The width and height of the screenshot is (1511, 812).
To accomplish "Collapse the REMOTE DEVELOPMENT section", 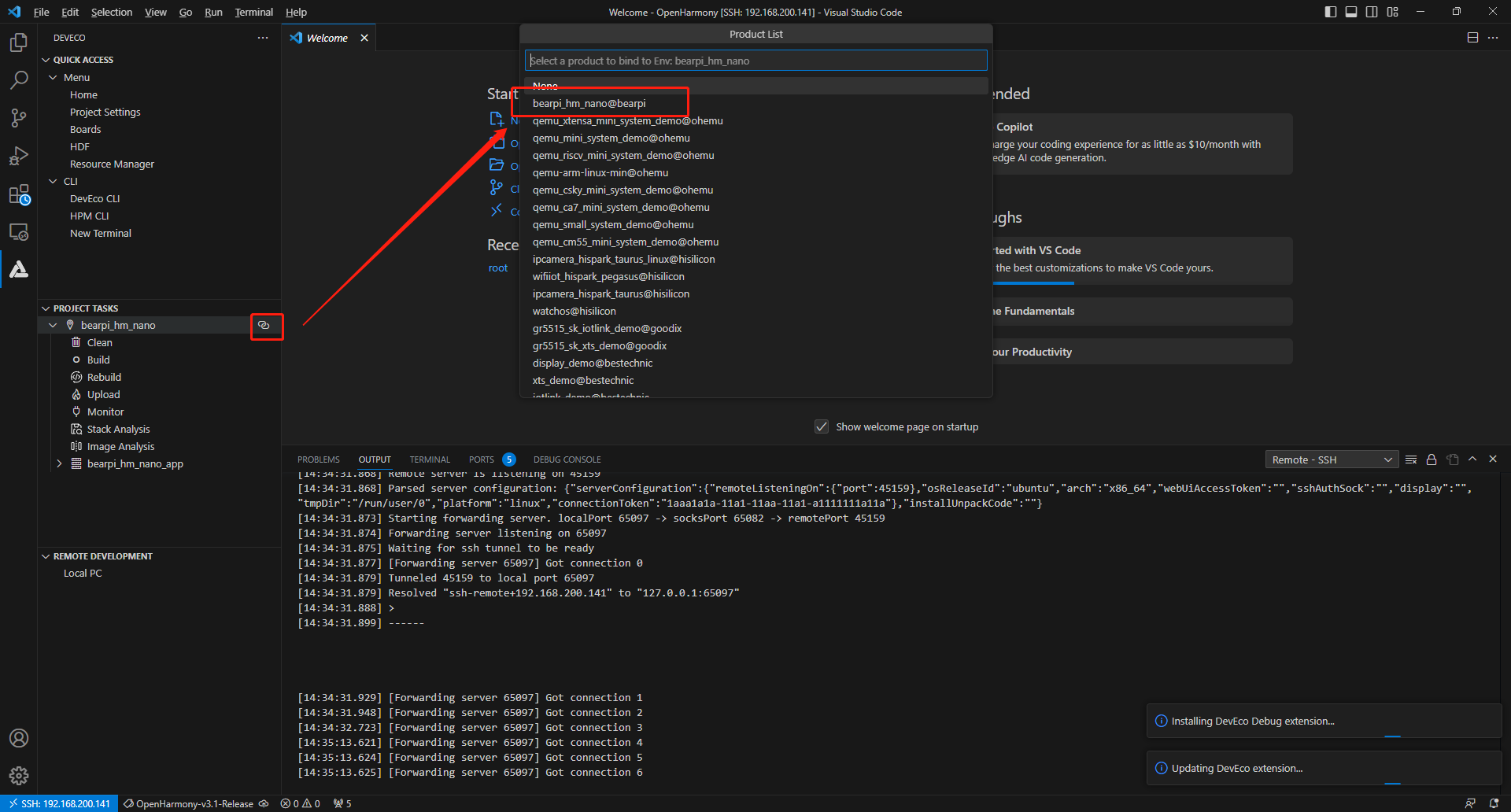I will (46, 556).
